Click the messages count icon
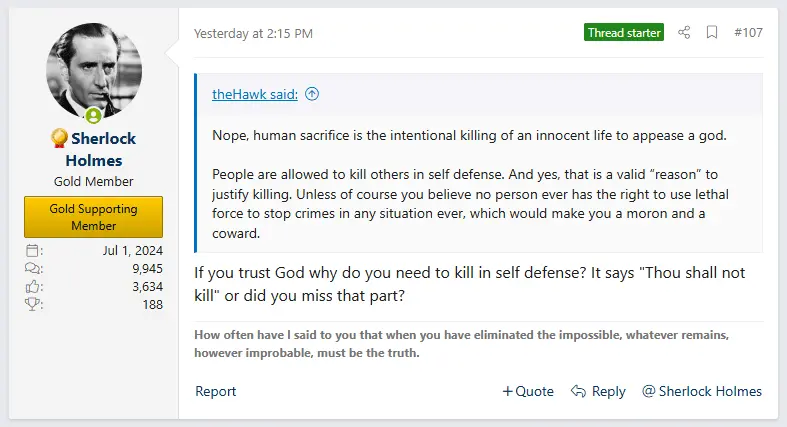The image size is (787, 427). 33,268
